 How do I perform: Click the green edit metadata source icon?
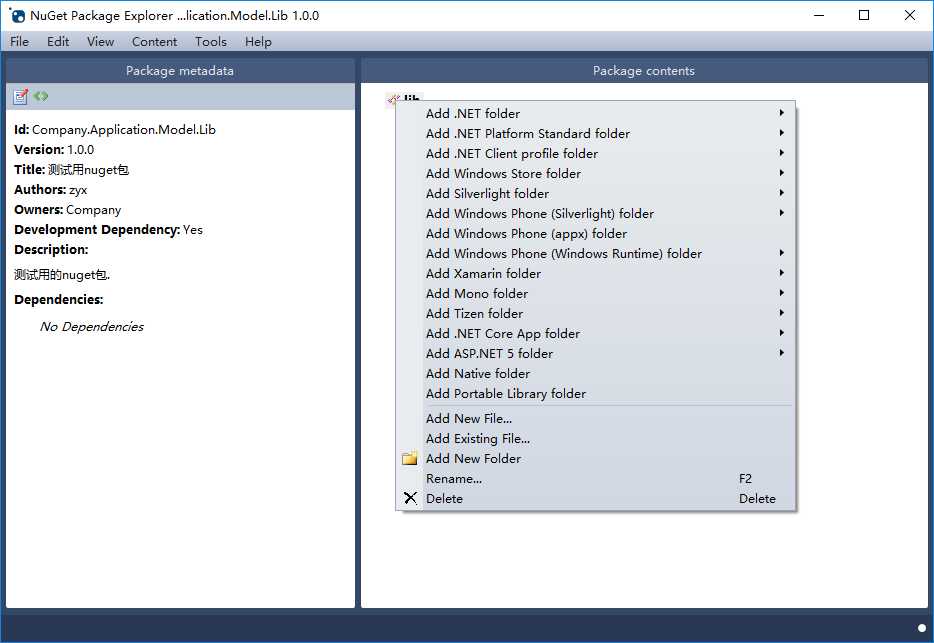point(41,96)
